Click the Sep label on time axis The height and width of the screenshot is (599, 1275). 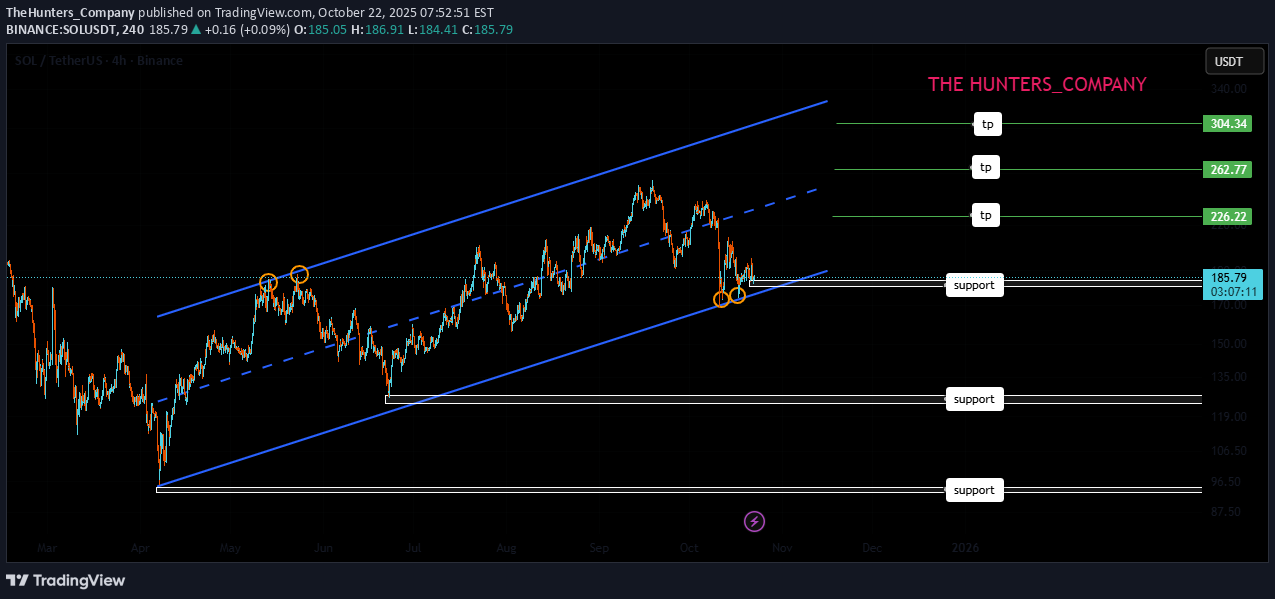pos(599,548)
